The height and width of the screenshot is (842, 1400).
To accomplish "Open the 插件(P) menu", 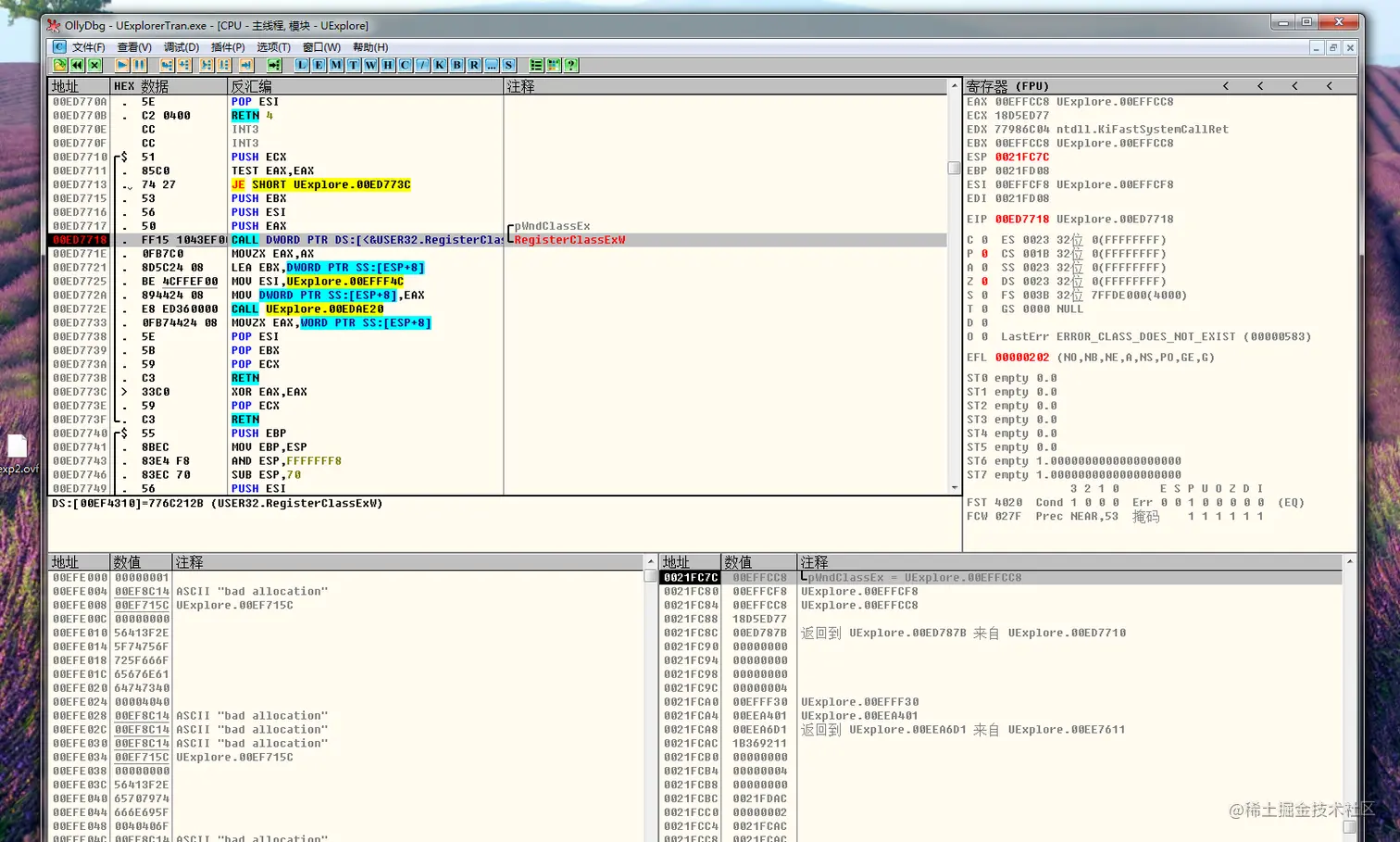I will [x=228, y=47].
